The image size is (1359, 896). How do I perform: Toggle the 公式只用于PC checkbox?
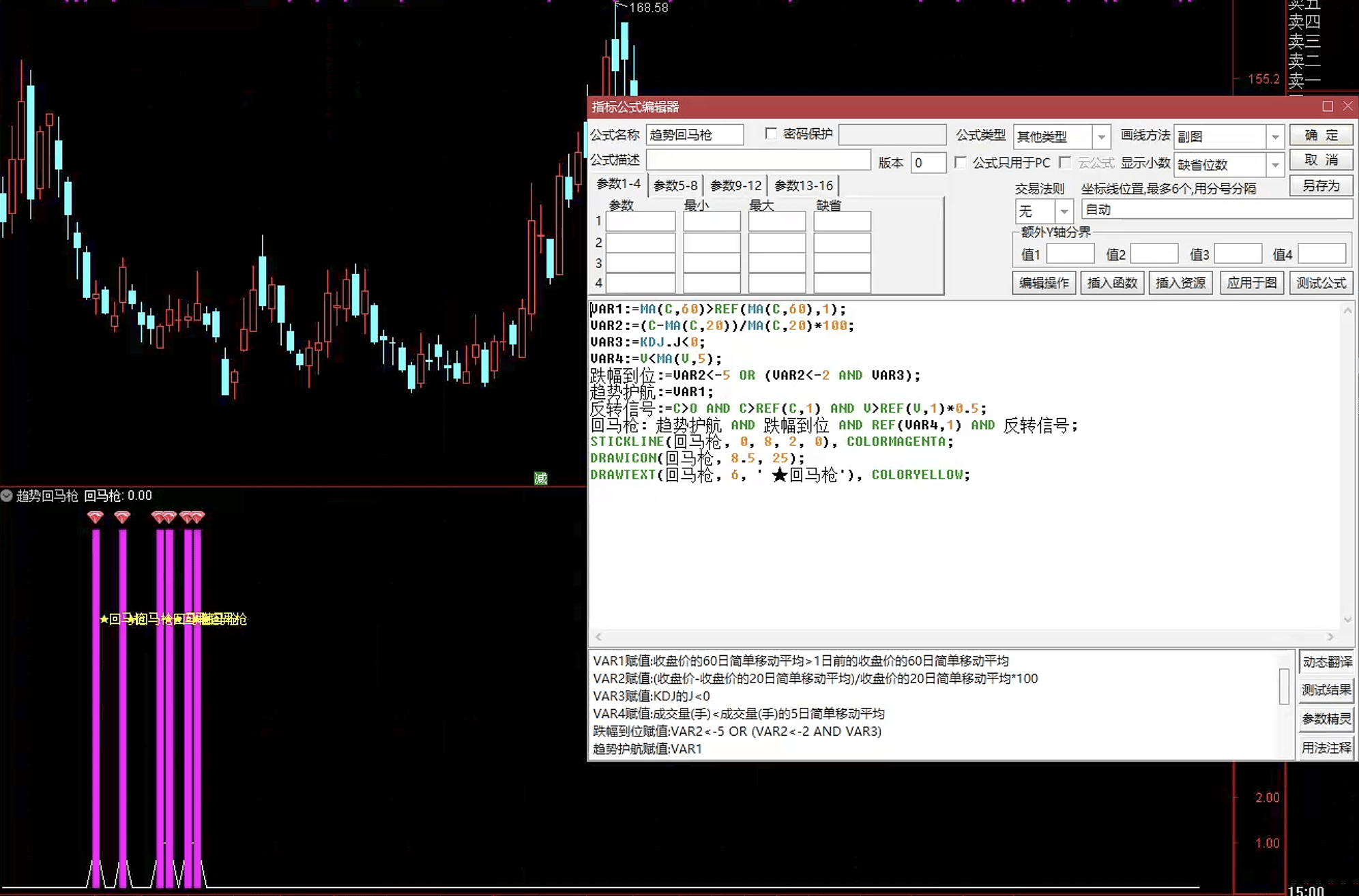[x=961, y=162]
